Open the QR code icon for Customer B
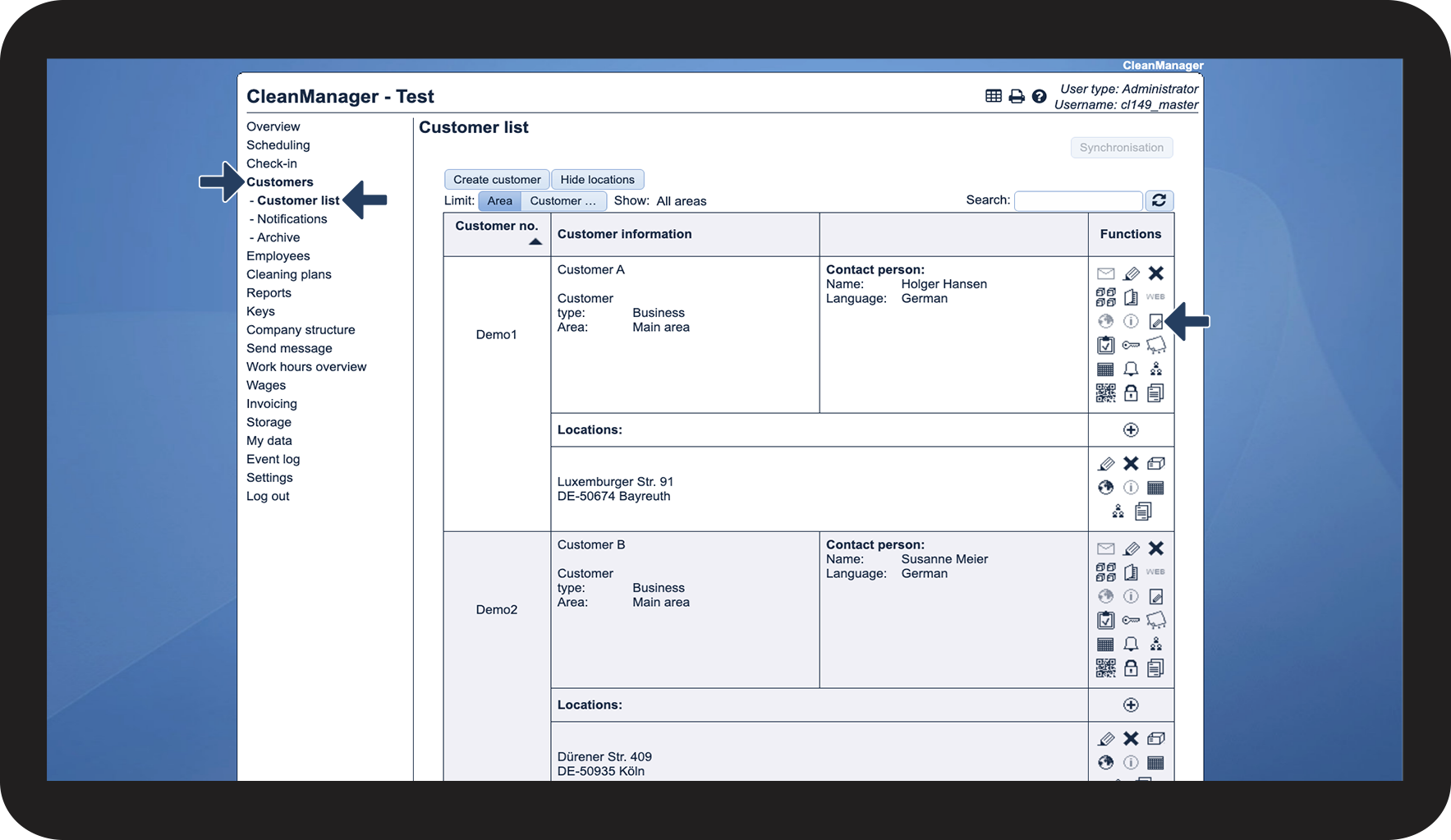1451x840 pixels. (x=1106, y=668)
